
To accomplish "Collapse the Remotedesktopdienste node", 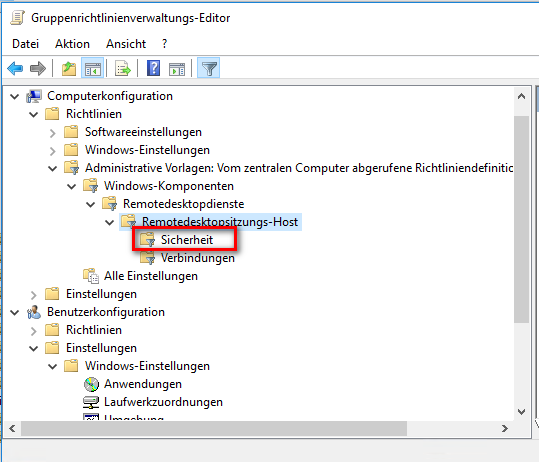I will 90,205.
